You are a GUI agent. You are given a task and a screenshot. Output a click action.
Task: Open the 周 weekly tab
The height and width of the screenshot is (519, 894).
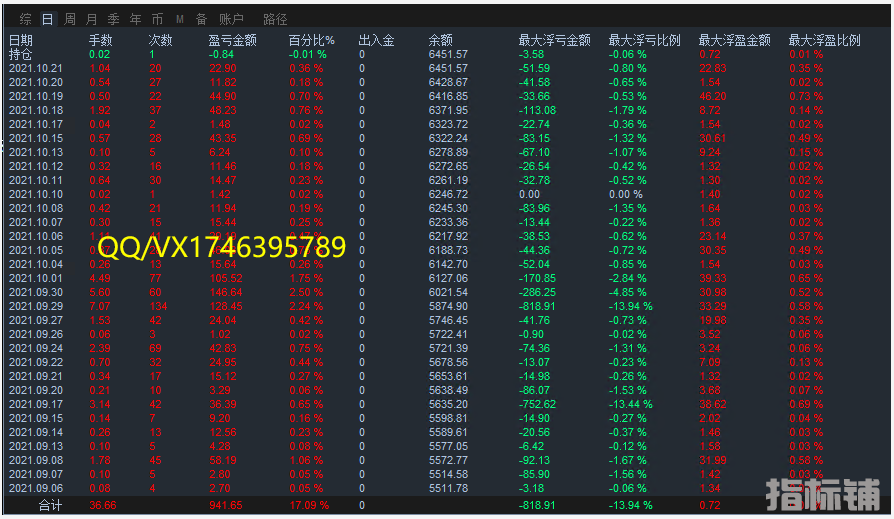[x=70, y=19]
